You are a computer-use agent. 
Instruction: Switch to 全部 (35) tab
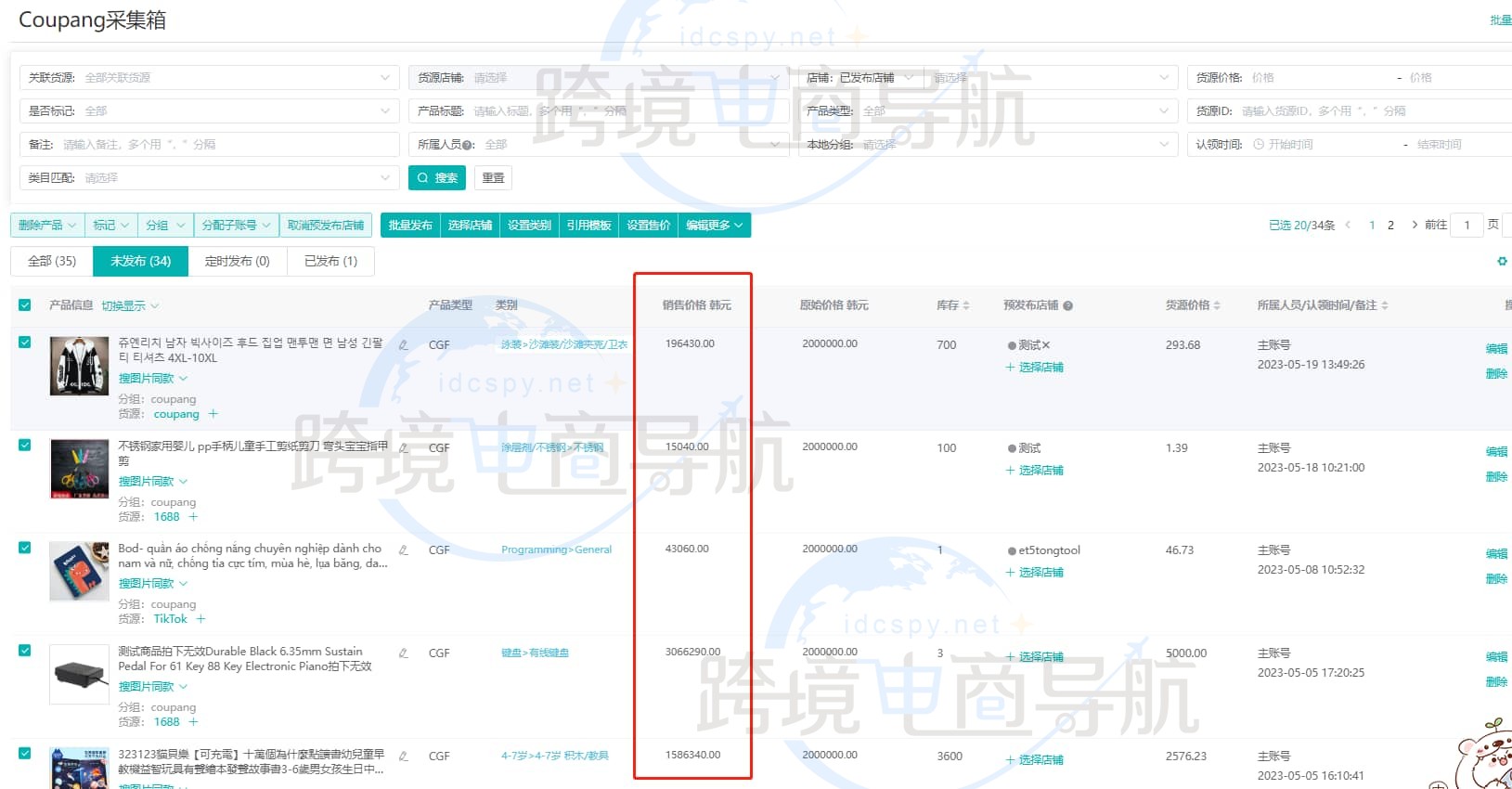point(52,262)
